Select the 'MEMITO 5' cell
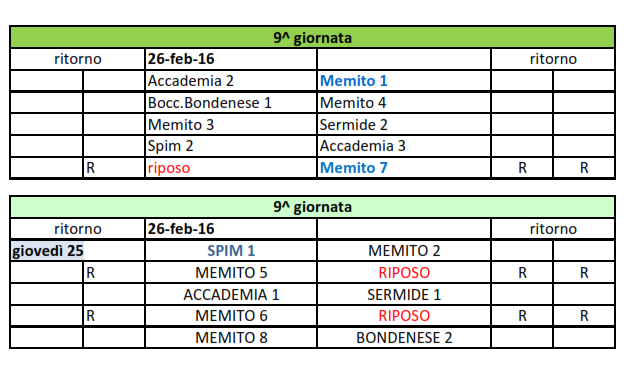The image size is (642, 371). (x=231, y=273)
